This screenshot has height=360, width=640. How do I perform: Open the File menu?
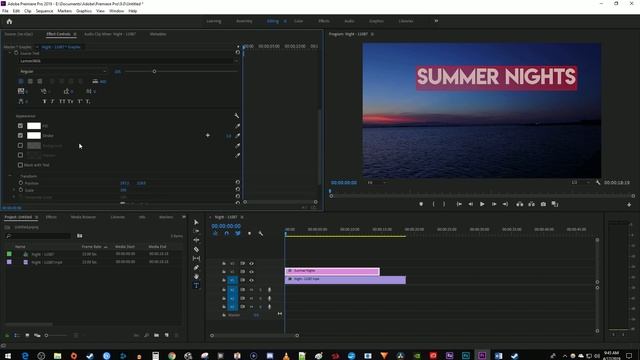[x=5, y=11]
